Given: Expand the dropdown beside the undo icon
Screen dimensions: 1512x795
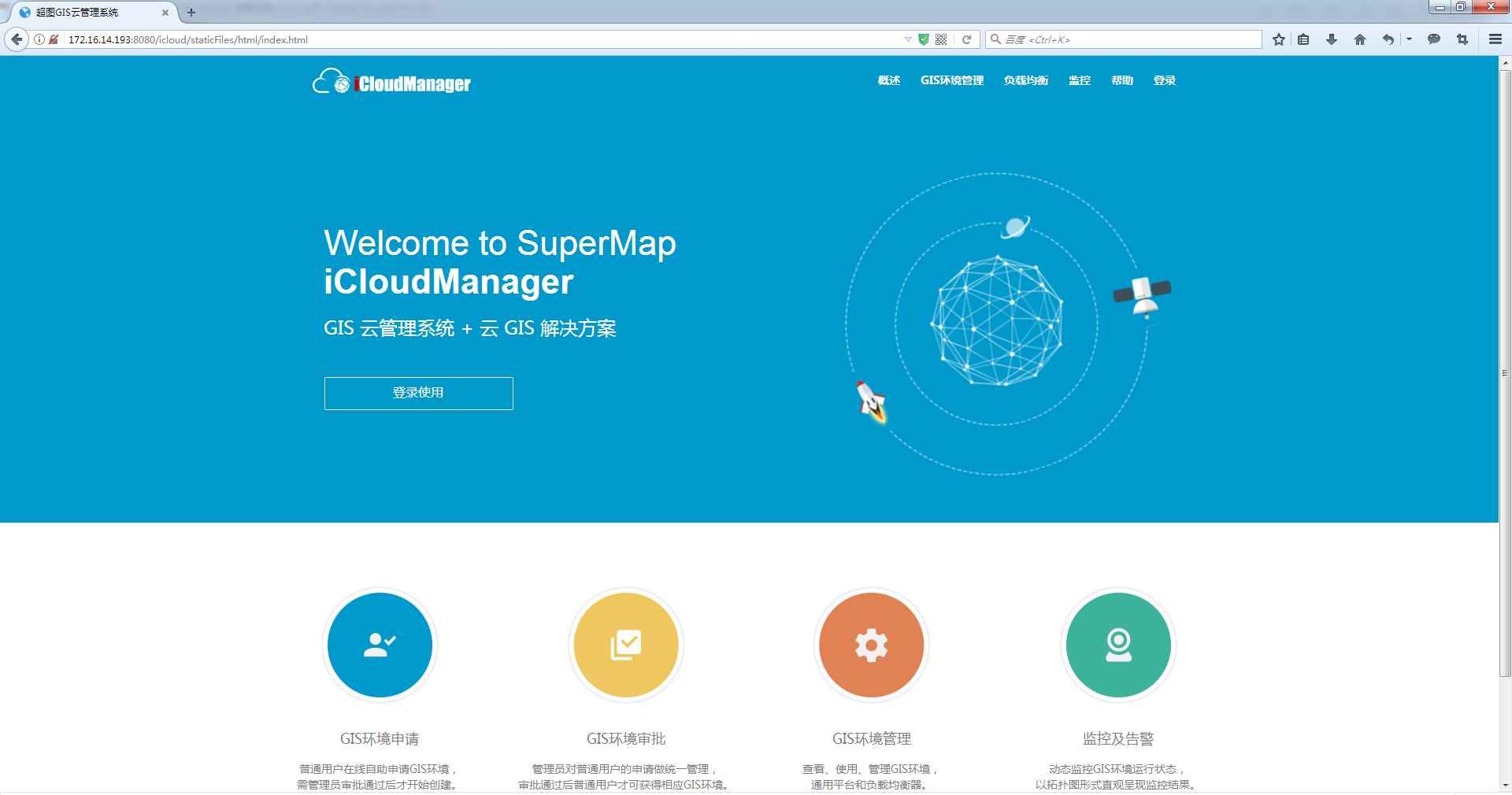Looking at the screenshot, I should [1409, 39].
